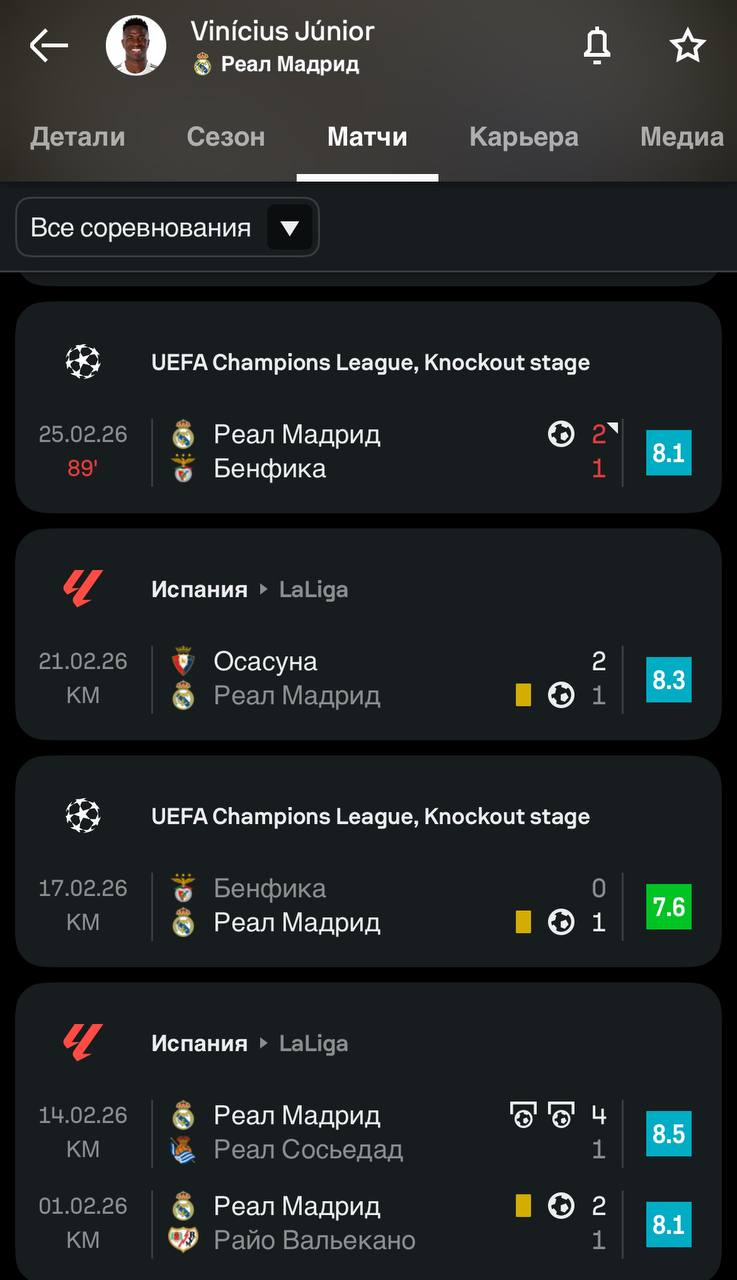Open Vinícius Júnior's profile photo
This screenshot has height=1280, width=737.
[x=136, y=45]
